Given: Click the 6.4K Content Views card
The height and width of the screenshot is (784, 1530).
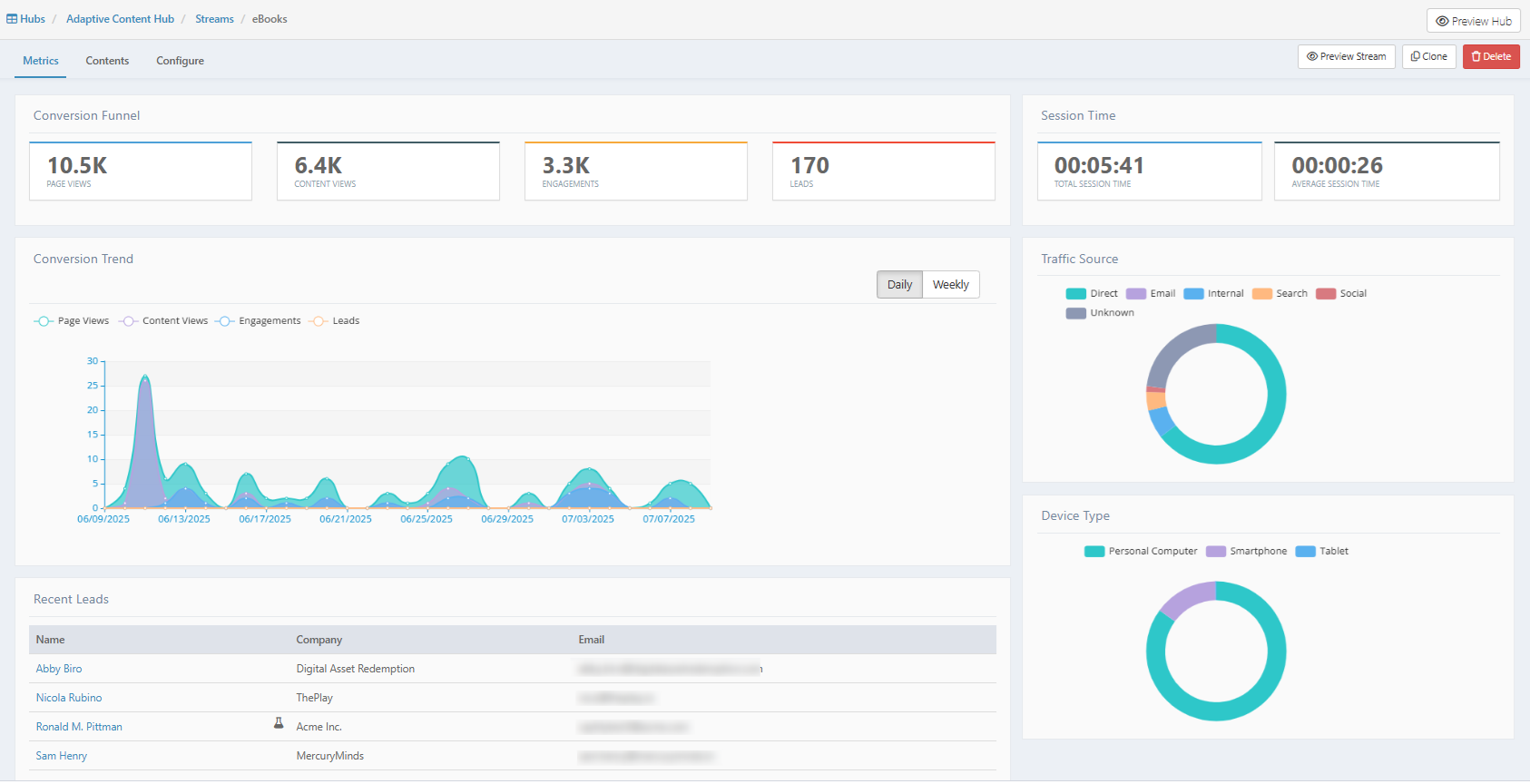Looking at the screenshot, I should tap(388, 171).
